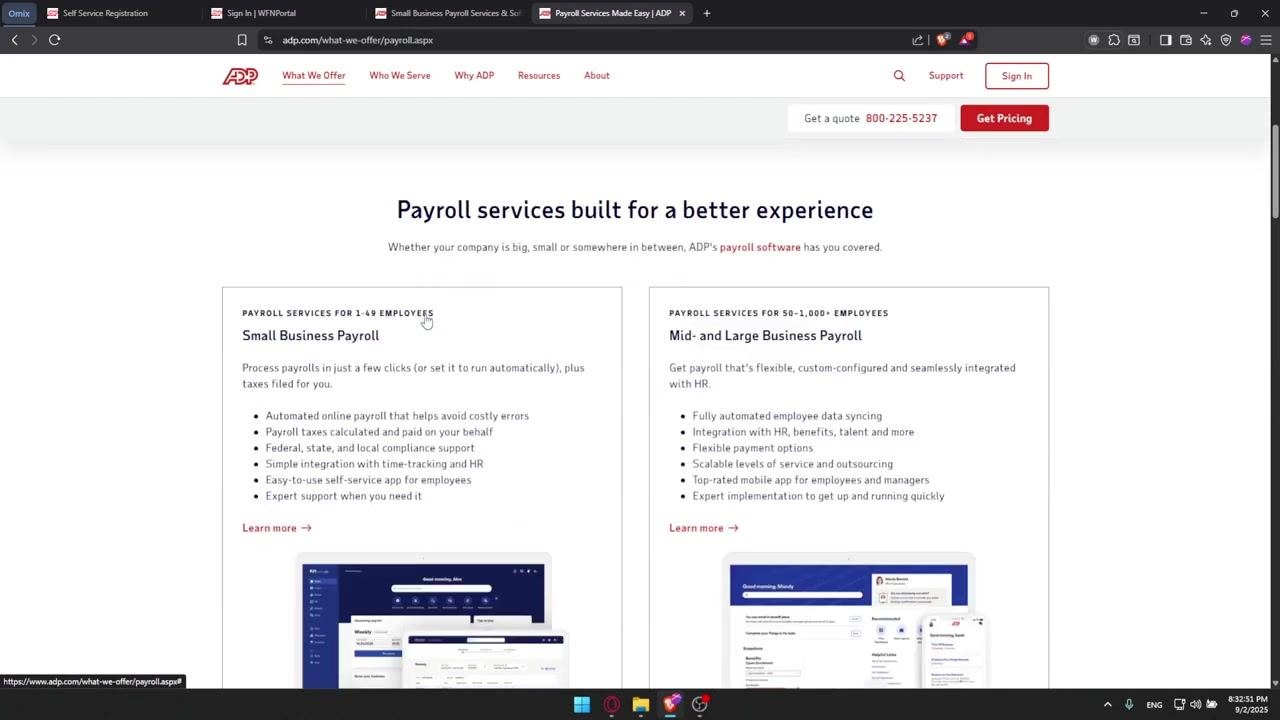Toggle the browser sidebar panel icon

pyautogui.click(x=1165, y=40)
